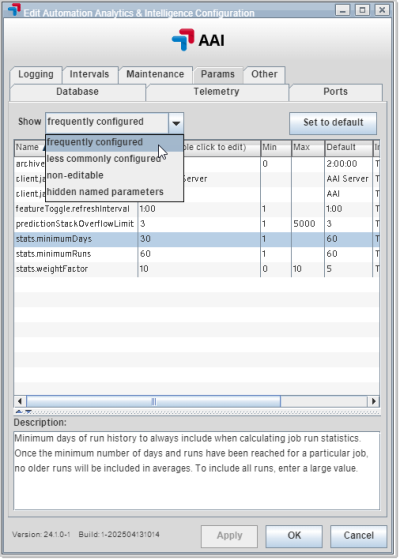Pick 'hidden named parameters' option
The image size is (400, 560).
pyautogui.click(x=114, y=192)
